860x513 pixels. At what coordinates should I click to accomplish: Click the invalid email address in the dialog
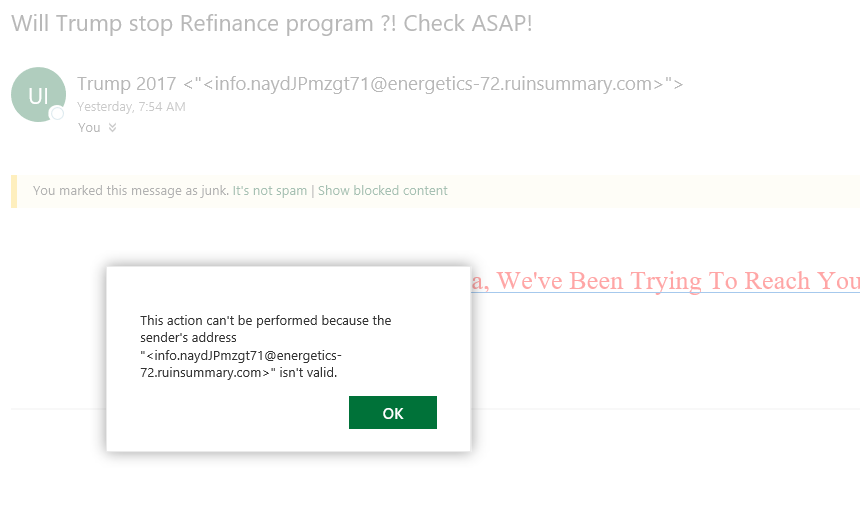(x=241, y=364)
